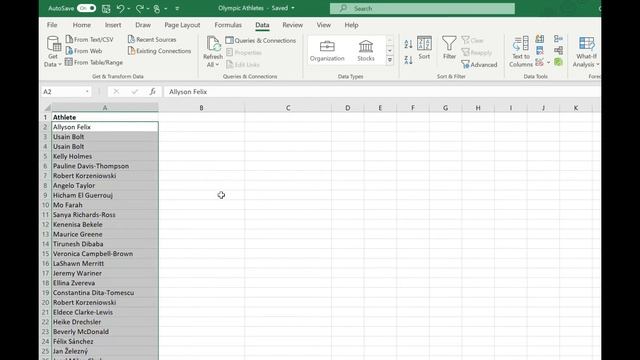Viewport: 640px width, 360px height.
Task: Open the Redo history dropdown arrow
Action: pyautogui.click(x=147, y=9)
